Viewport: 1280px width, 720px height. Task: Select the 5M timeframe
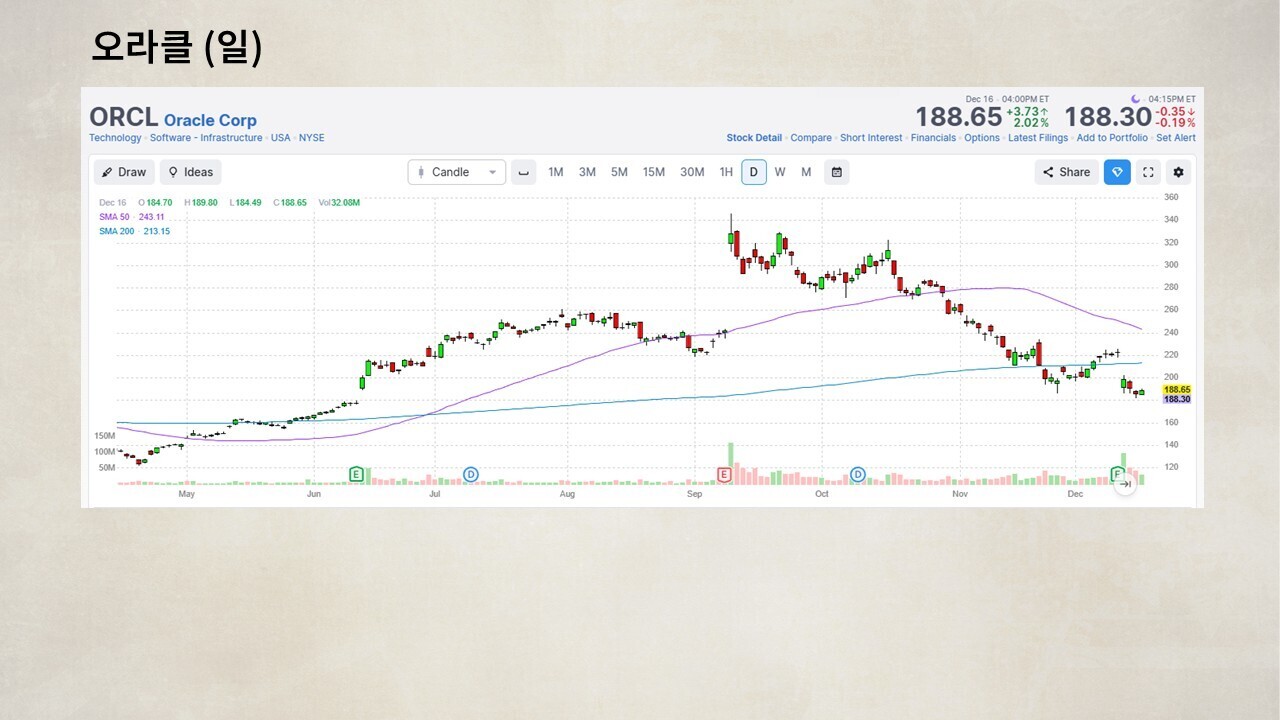click(x=619, y=172)
